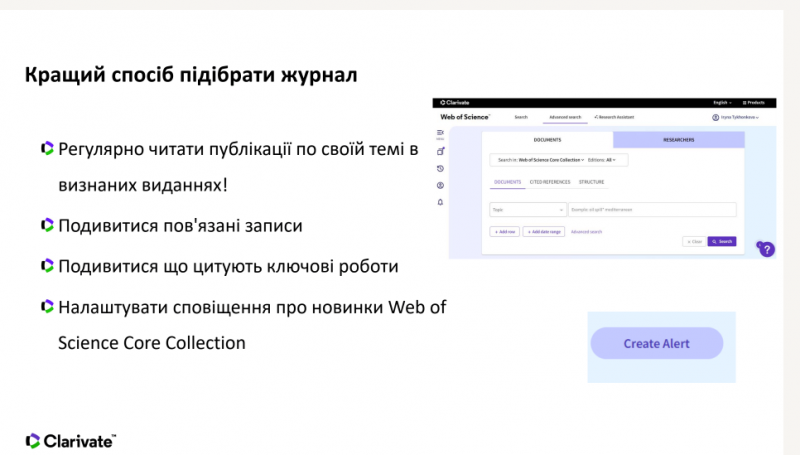Go to the Search nav item
Screen dimensions: 800x455
click(521, 117)
